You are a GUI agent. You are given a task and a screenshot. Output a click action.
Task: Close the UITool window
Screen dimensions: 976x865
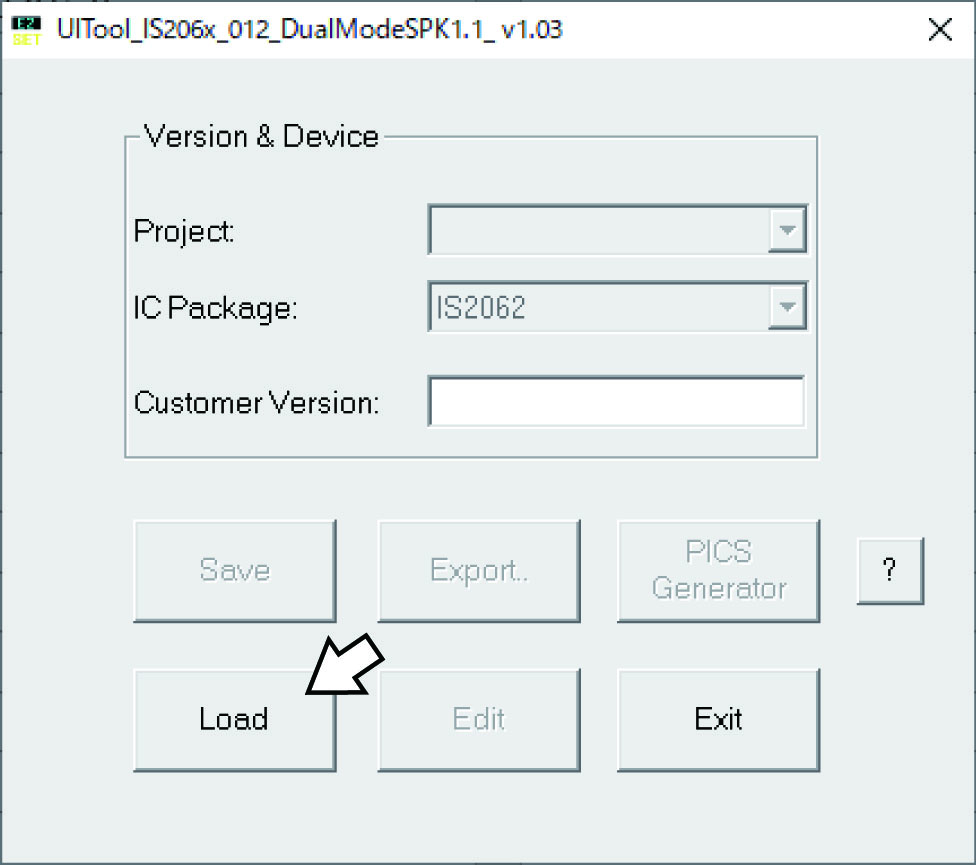pyautogui.click(x=939, y=30)
